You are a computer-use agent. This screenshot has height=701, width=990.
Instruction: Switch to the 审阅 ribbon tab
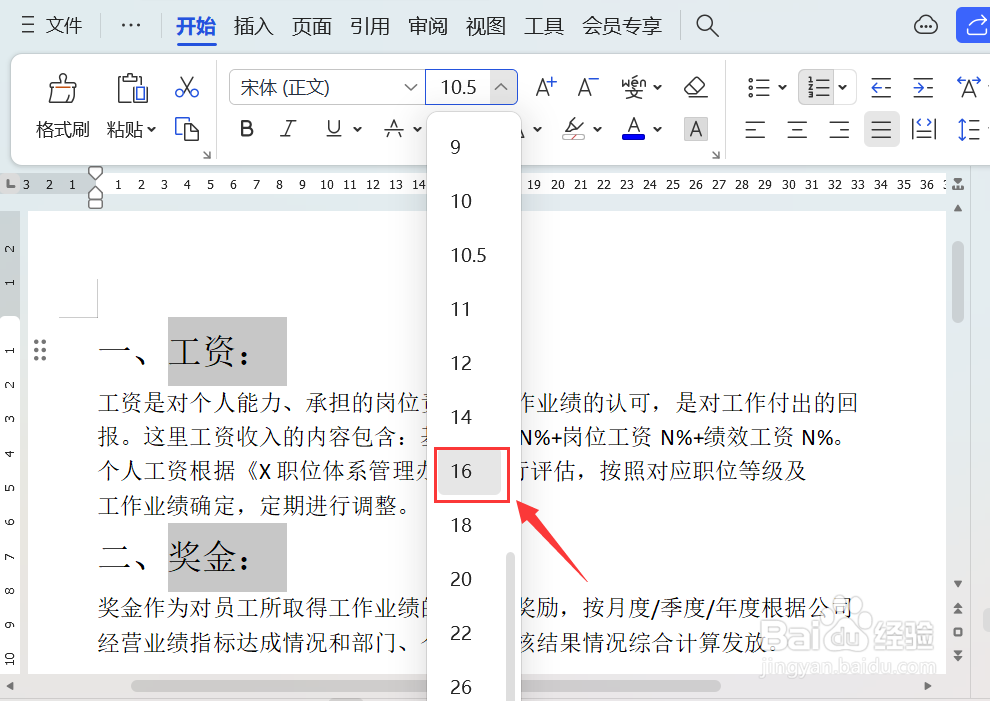pyautogui.click(x=427, y=26)
